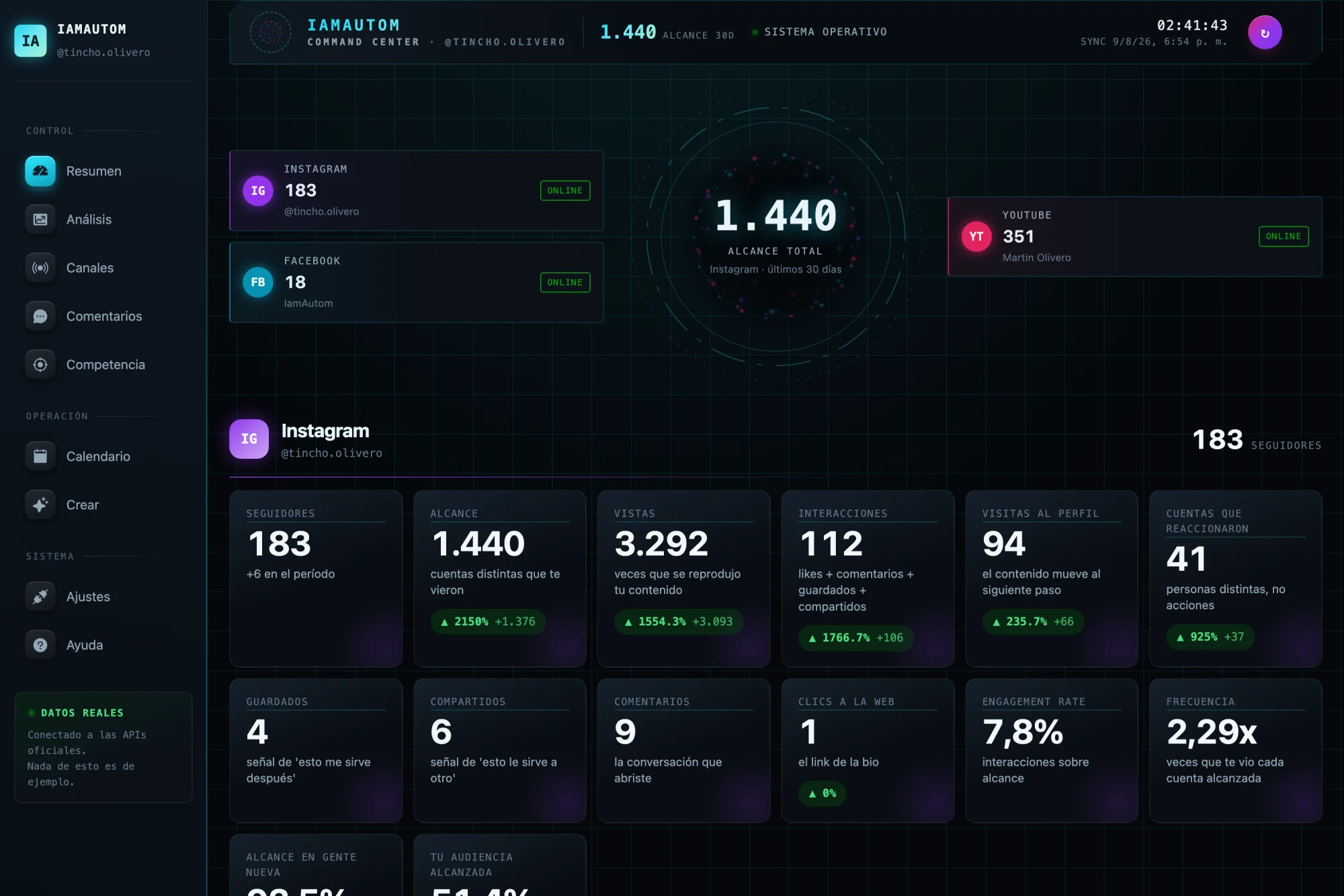Image resolution: width=1344 pixels, height=896 pixels.
Task: Open the Alcance 1.440 metric card
Action: coord(500,579)
